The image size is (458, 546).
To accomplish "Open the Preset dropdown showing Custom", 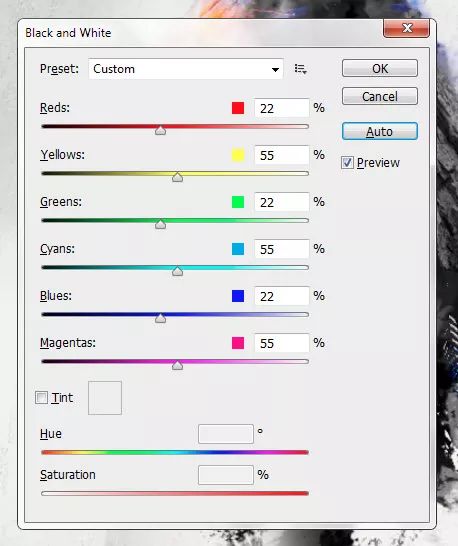I will point(186,69).
